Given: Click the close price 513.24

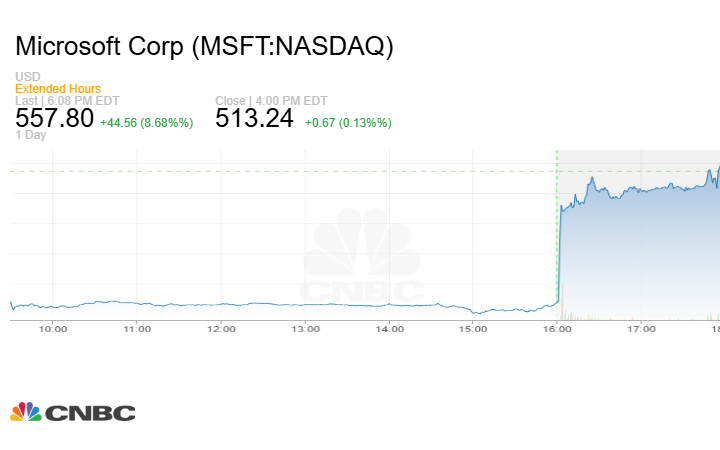Looking at the screenshot, I should 254,118.
